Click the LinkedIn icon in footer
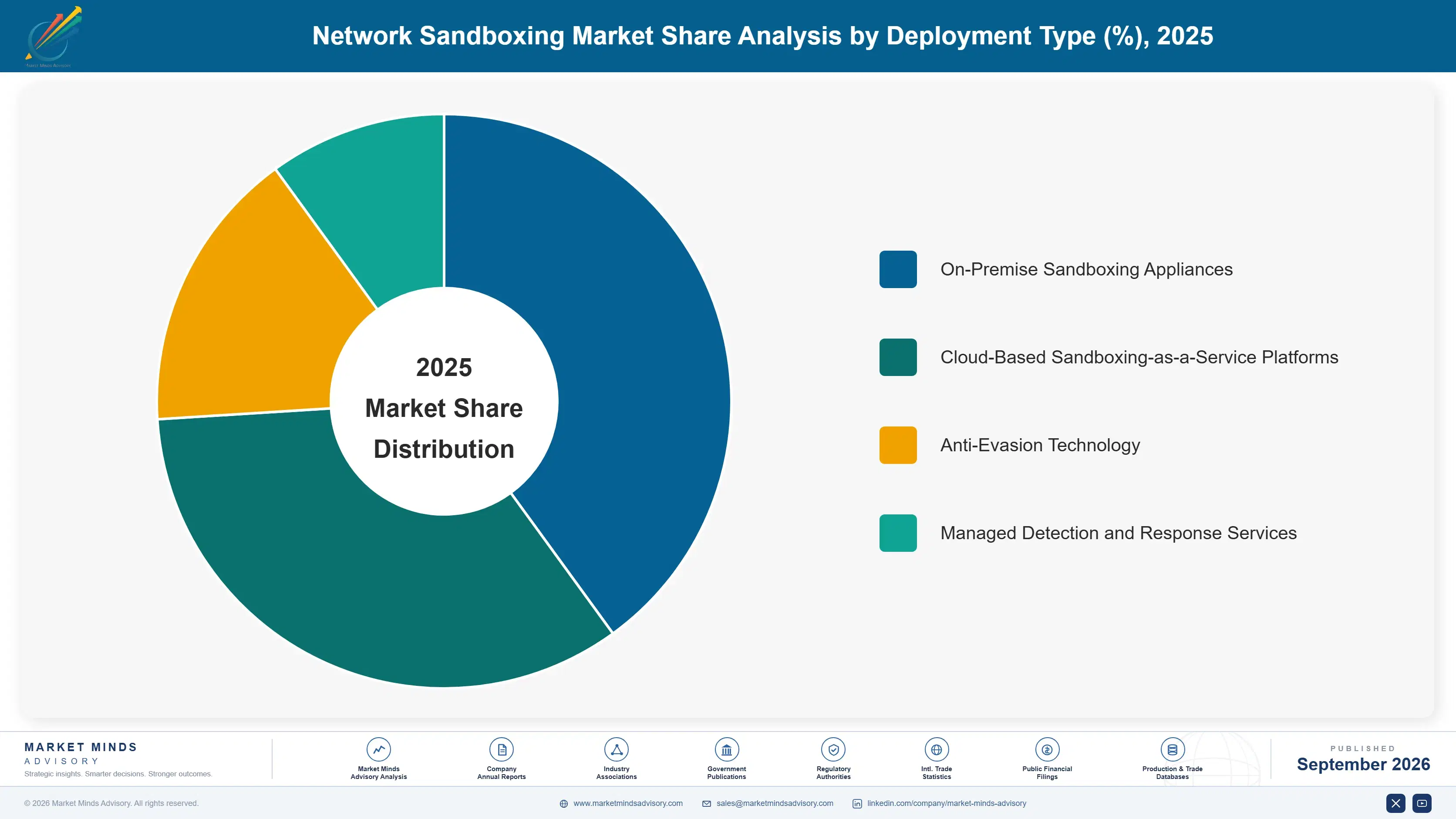The width and height of the screenshot is (1456, 819). 857,804
